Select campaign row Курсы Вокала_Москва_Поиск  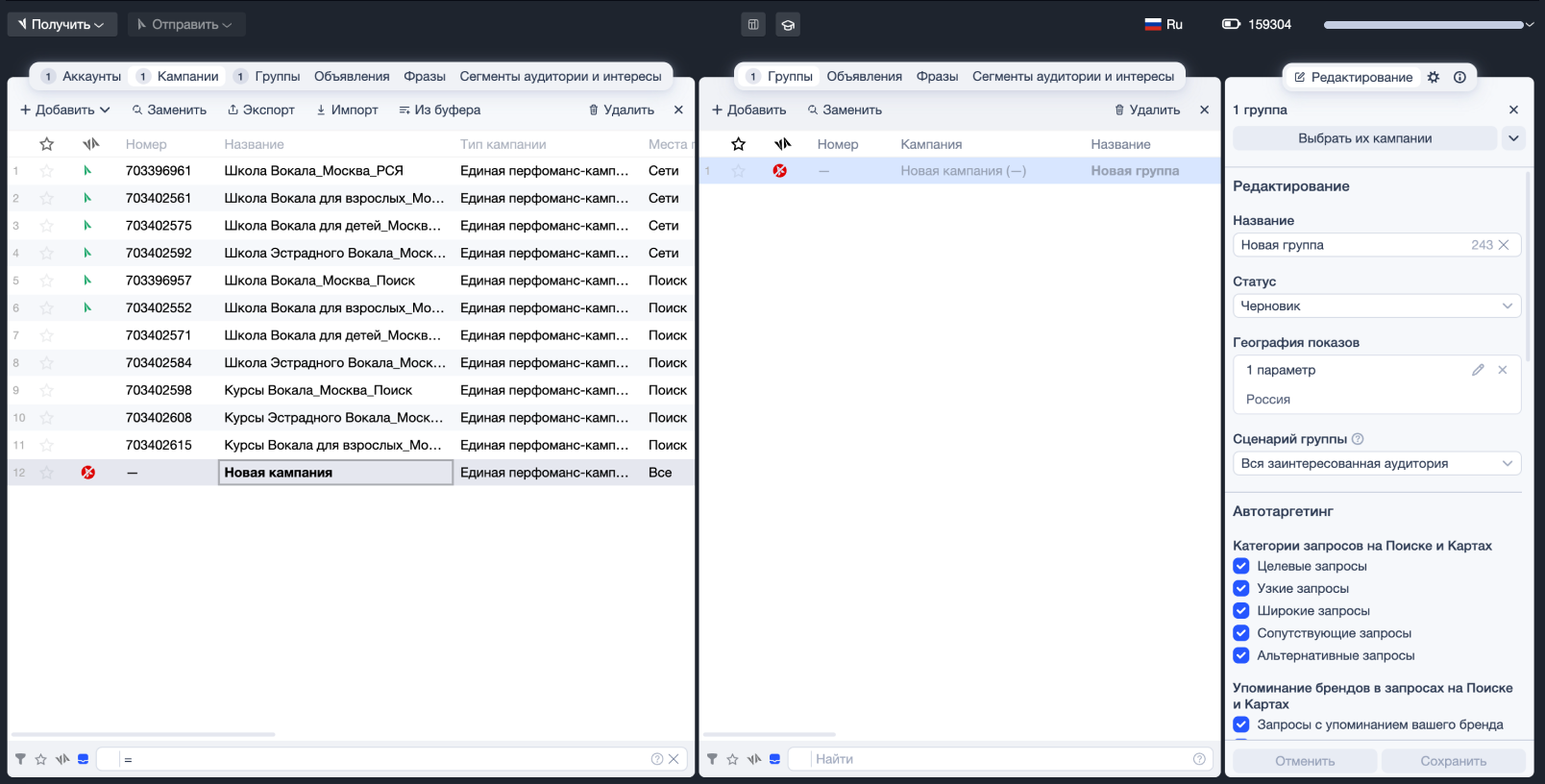click(x=351, y=390)
